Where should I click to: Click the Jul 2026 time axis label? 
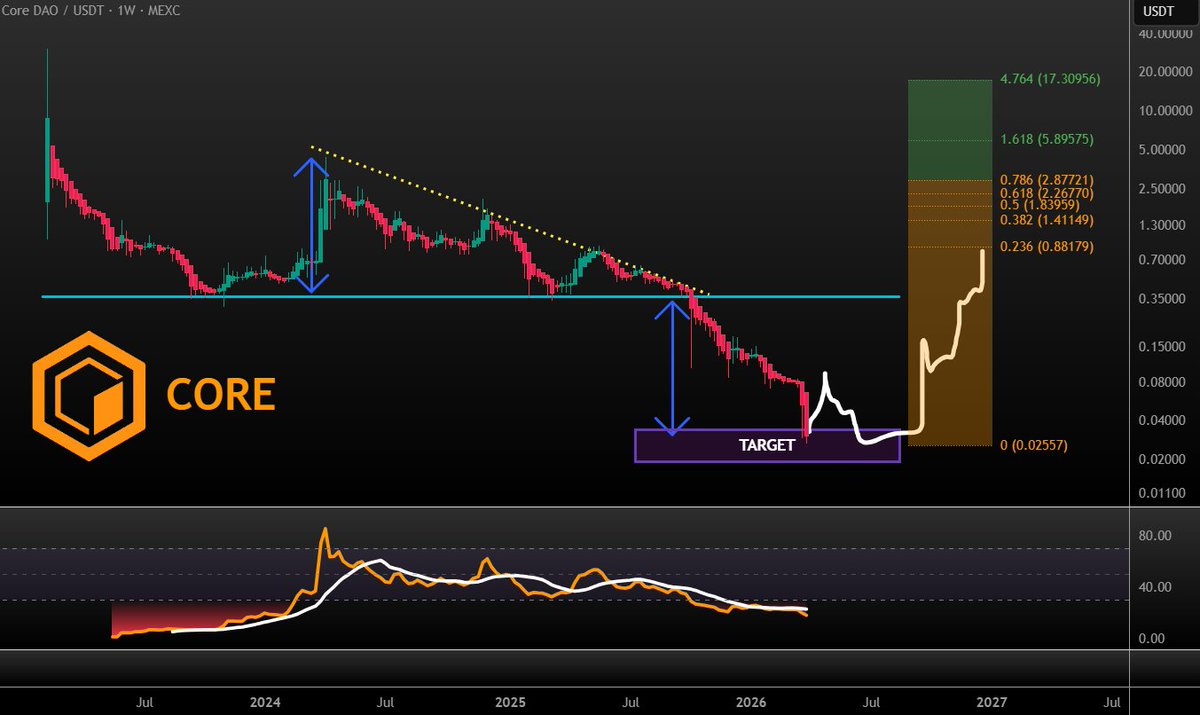(x=872, y=703)
